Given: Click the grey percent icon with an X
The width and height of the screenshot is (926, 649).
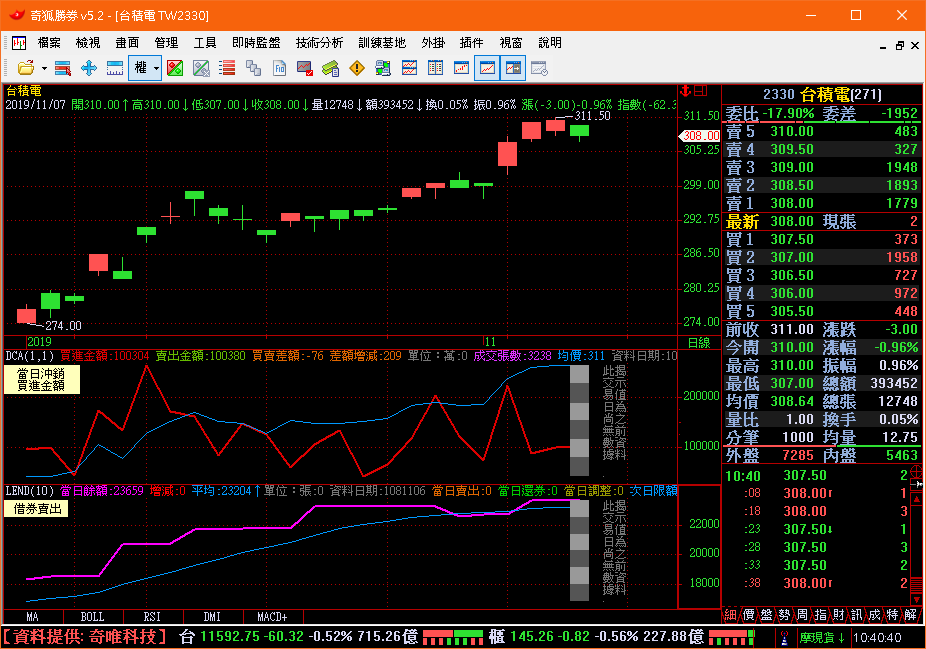Looking at the screenshot, I should point(201,68).
